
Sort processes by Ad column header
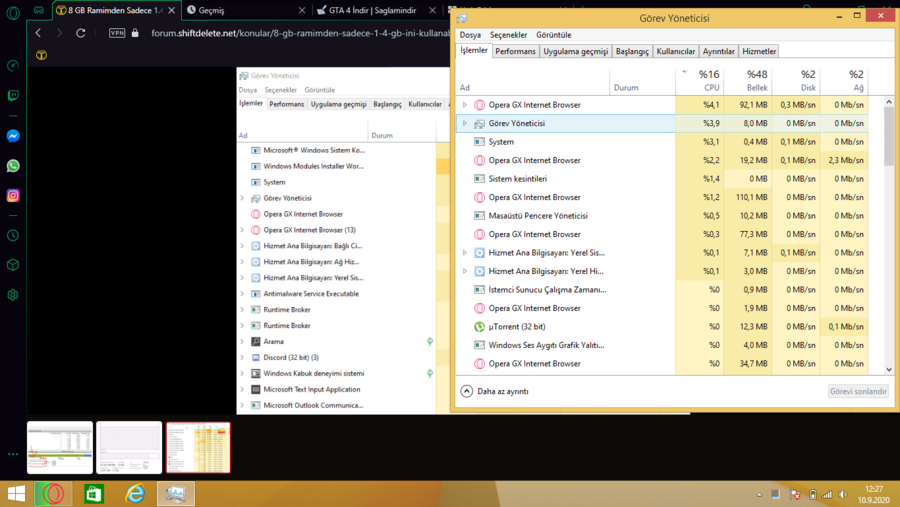pos(533,81)
